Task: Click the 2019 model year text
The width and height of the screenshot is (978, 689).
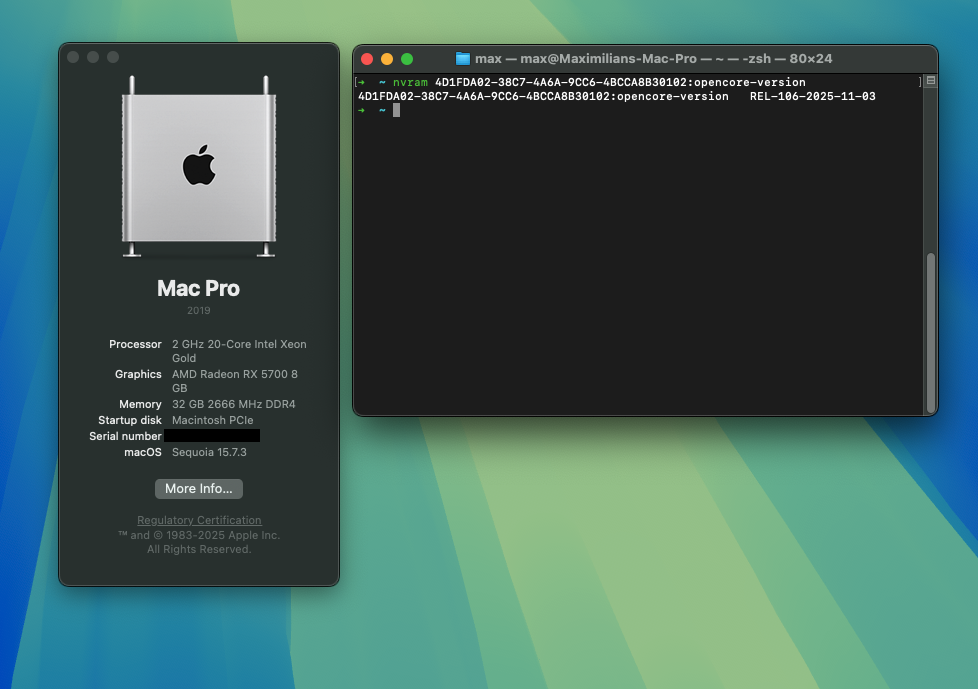Action: coord(199,311)
